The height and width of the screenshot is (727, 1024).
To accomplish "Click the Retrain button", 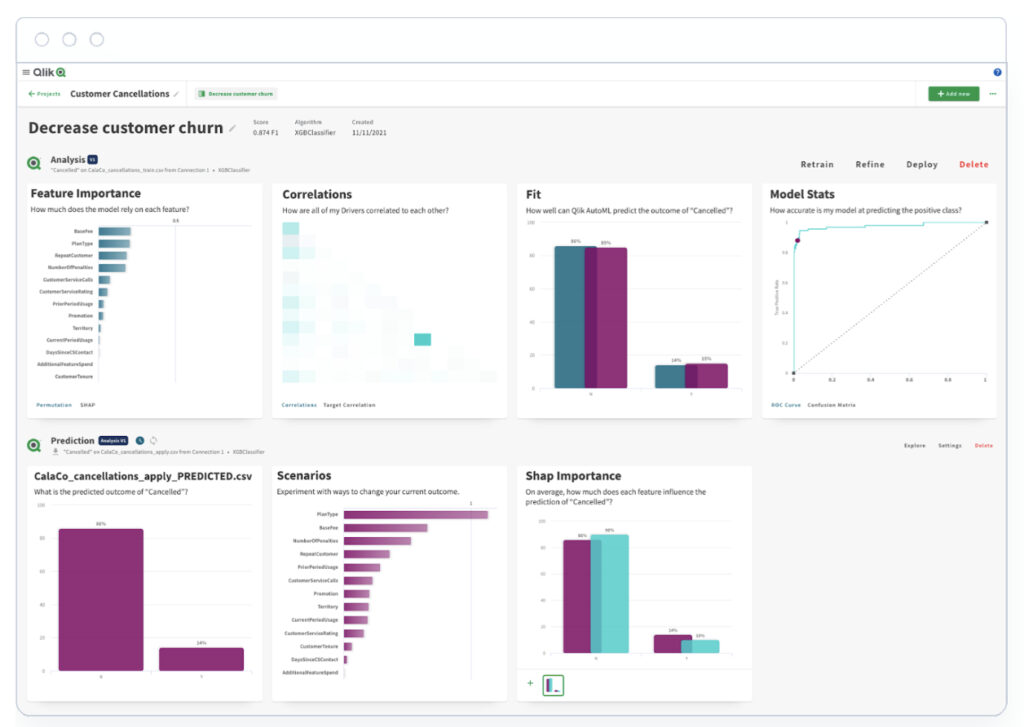I will 817,164.
